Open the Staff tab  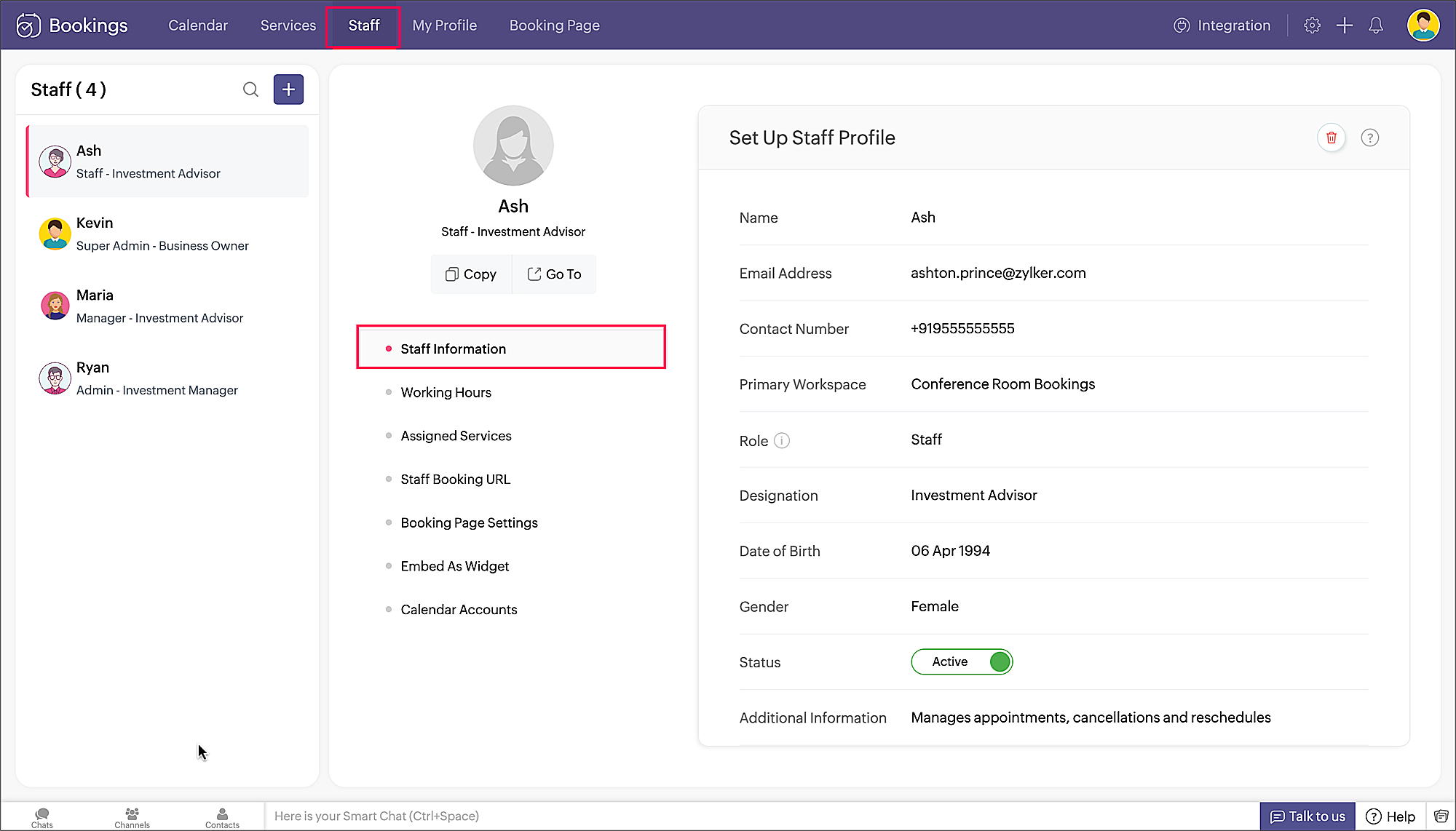click(x=364, y=25)
